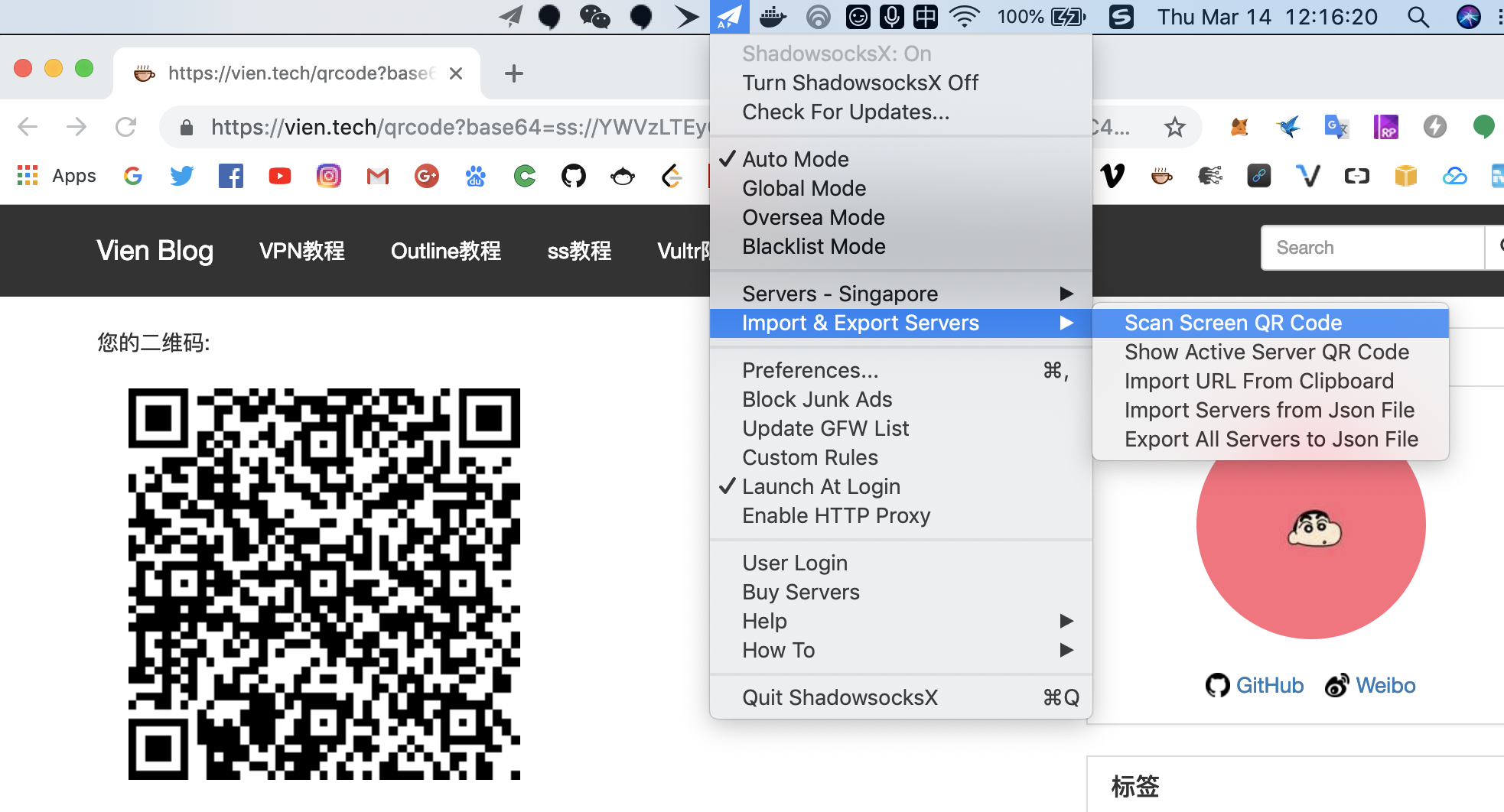The width and height of the screenshot is (1504, 812).
Task: Choose Scan Screen QR Code
Action: coord(1271,323)
